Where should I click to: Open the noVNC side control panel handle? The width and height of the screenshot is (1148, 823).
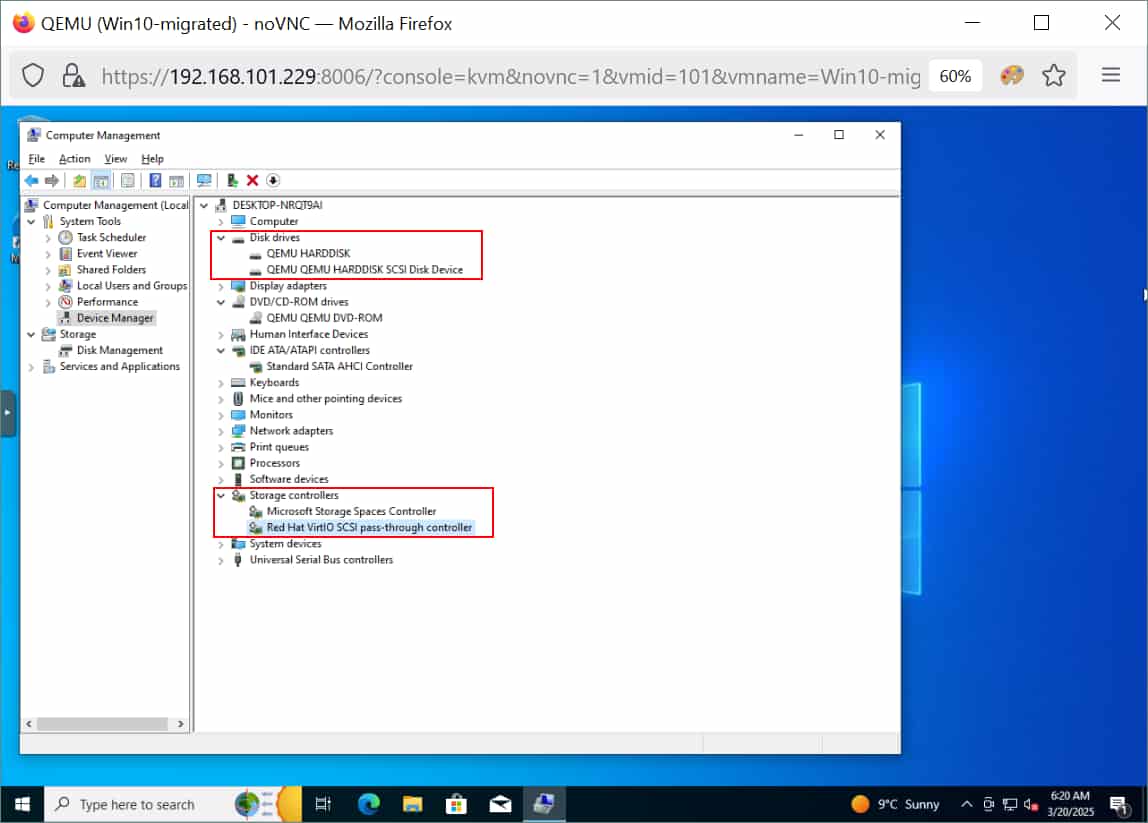pos(7,413)
